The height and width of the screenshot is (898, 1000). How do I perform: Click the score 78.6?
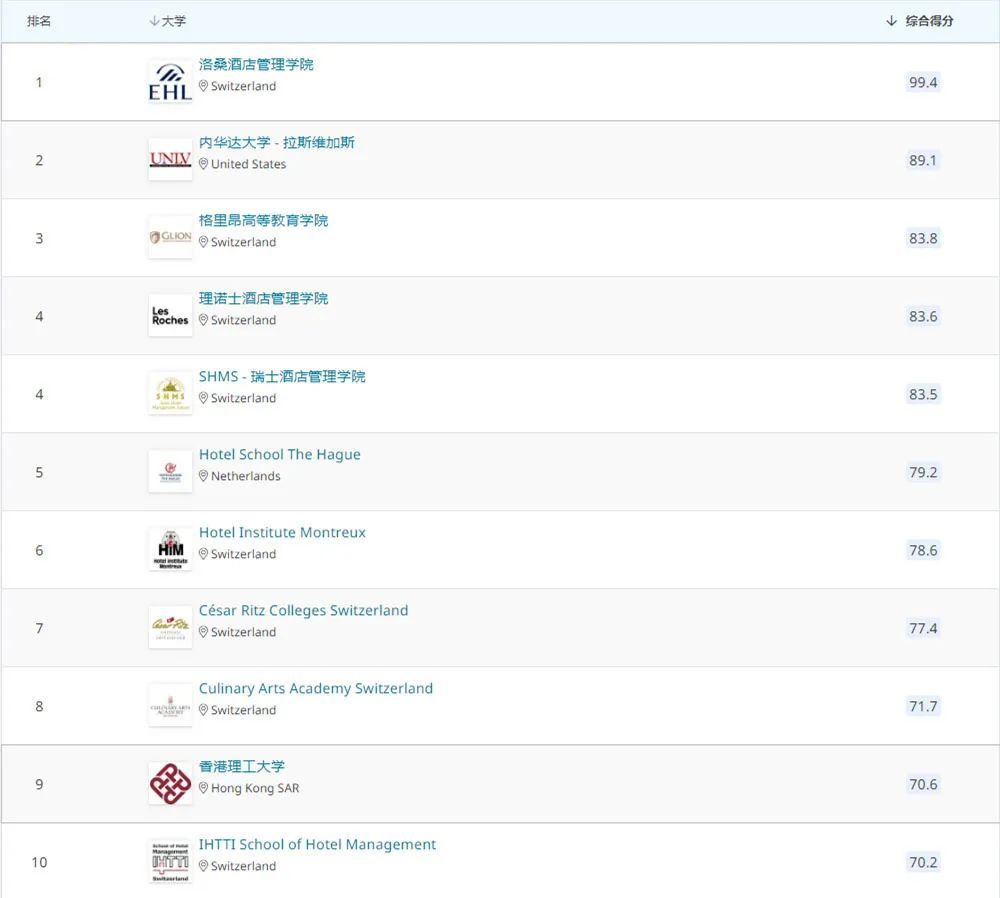click(x=923, y=550)
